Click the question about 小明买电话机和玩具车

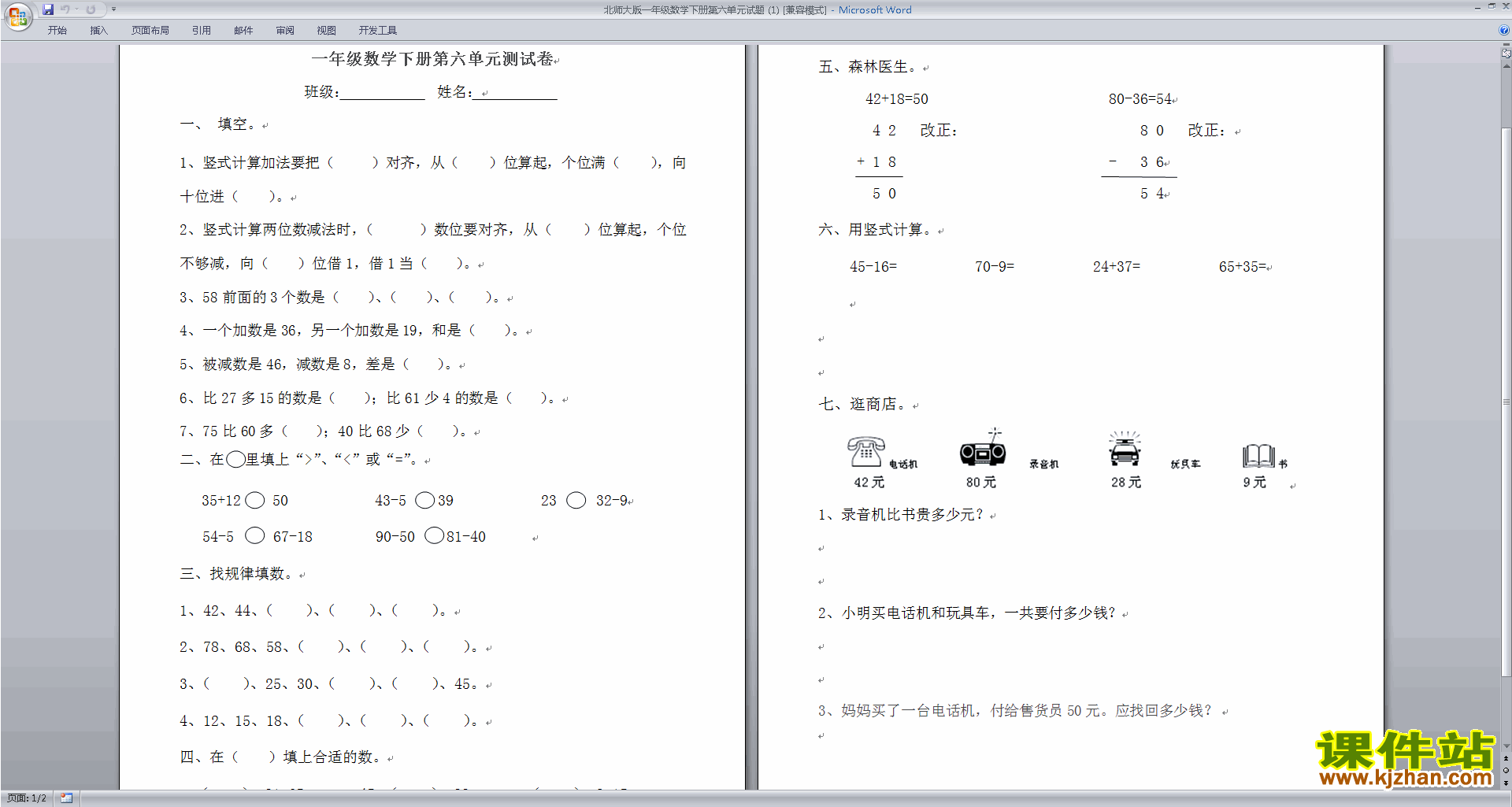click(x=968, y=613)
